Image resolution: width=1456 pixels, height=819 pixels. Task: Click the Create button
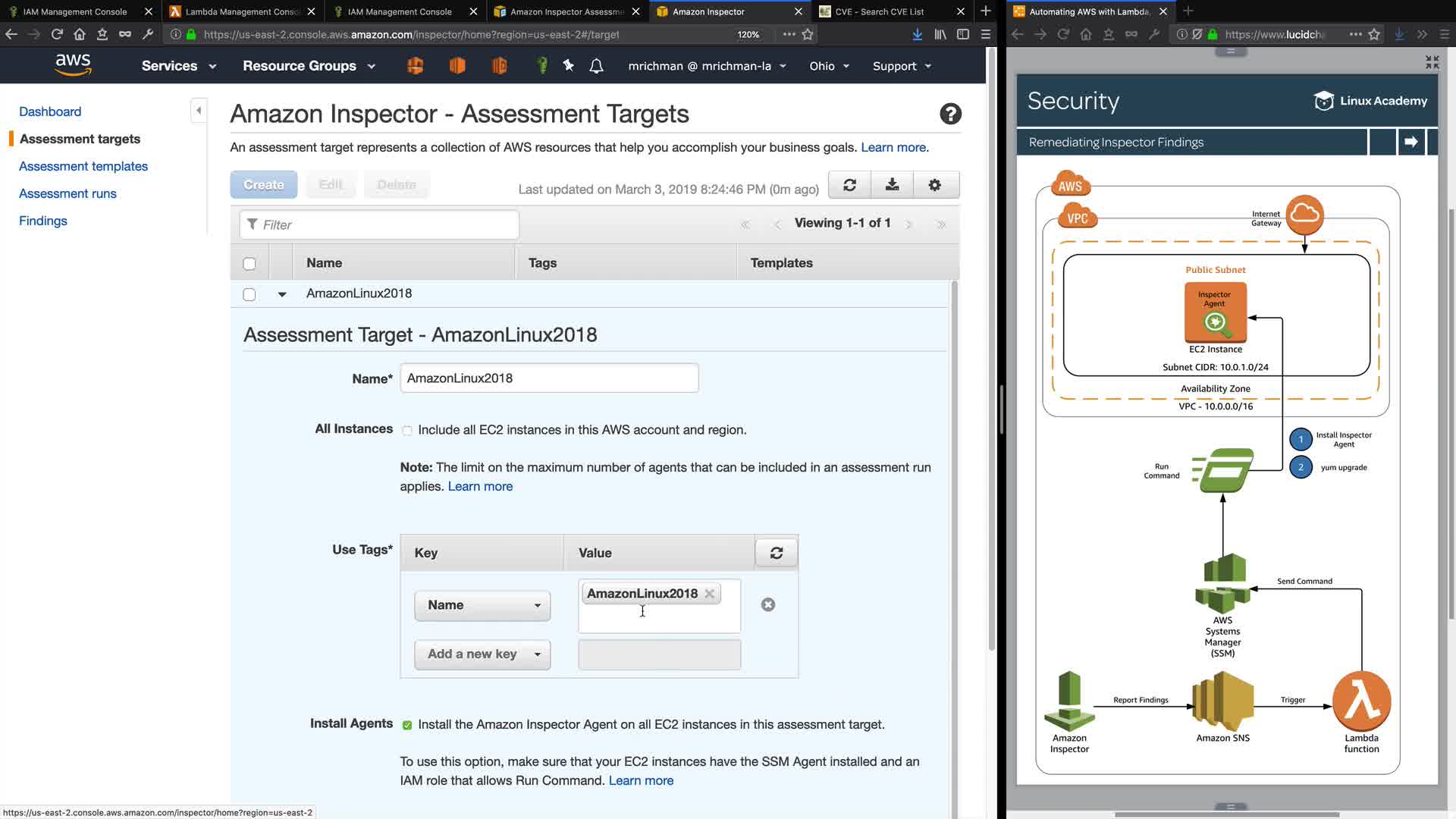(263, 185)
